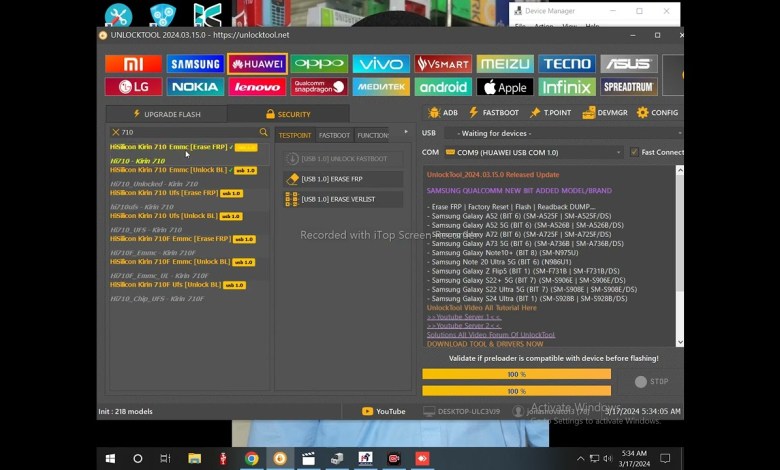Clear model search with X icon

(x=115, y=132)
